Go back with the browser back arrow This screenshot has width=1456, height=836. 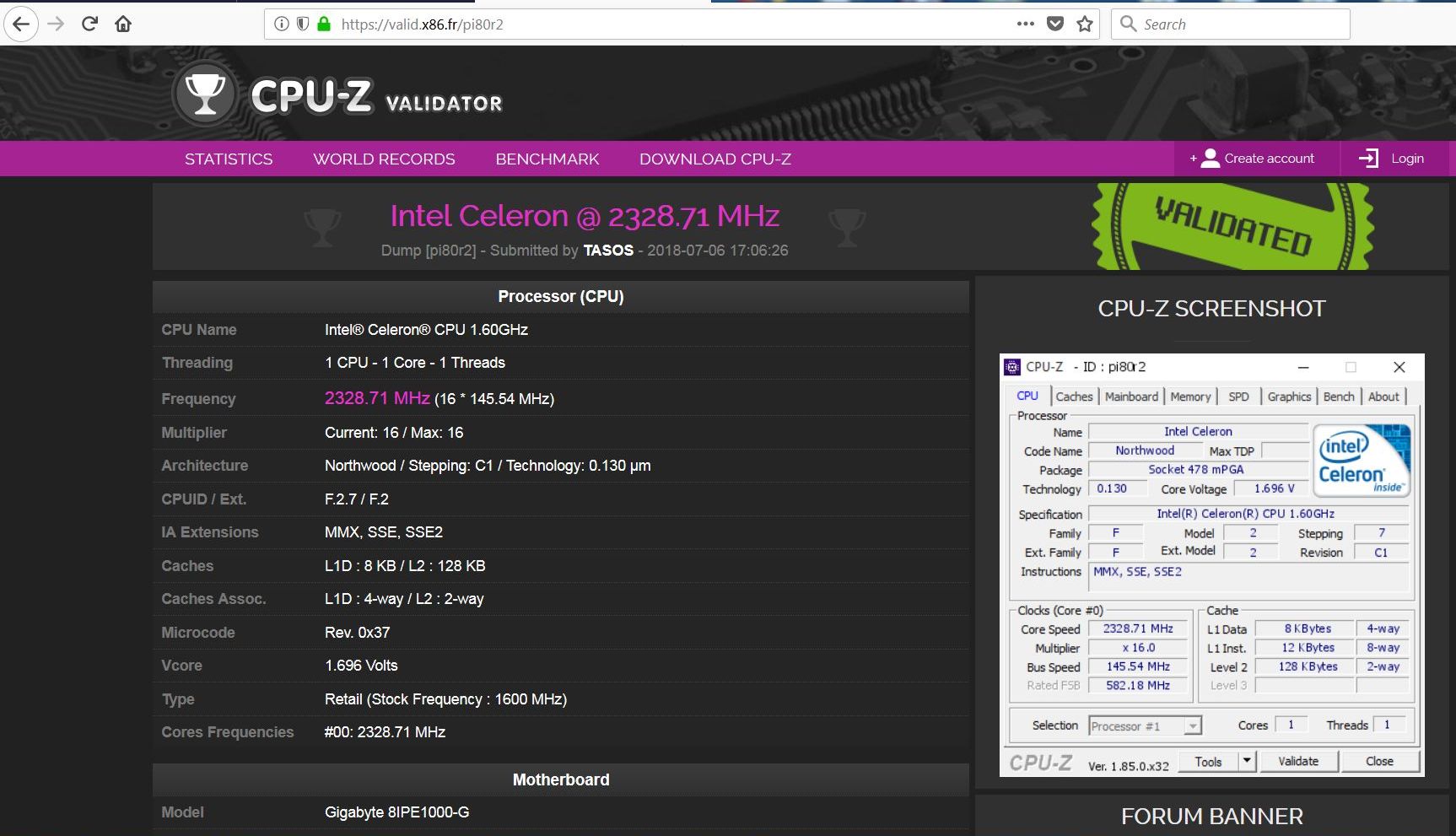pyautogui.click(x=21, y=24)
